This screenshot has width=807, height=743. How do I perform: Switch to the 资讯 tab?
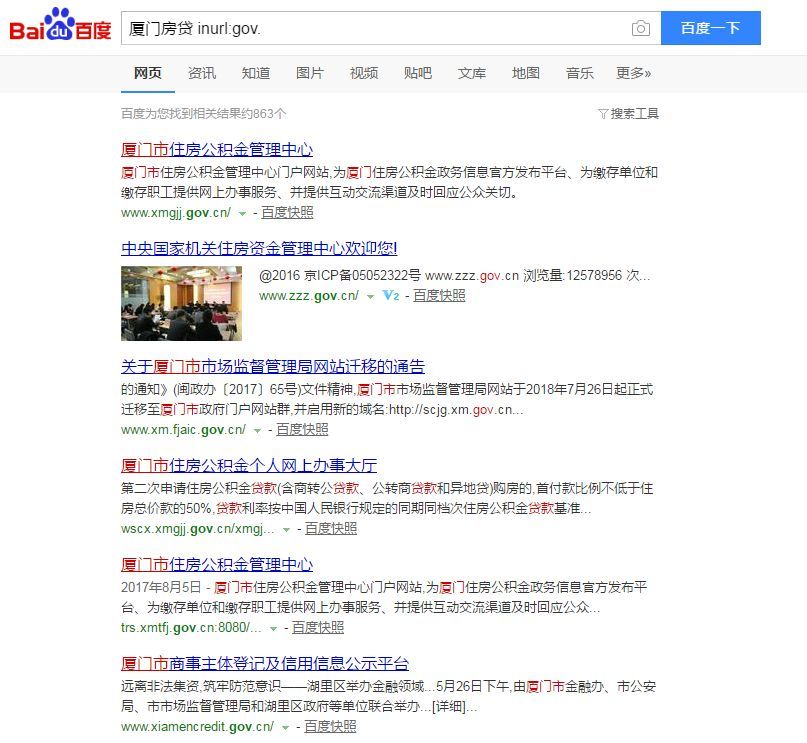[x=202, y=73]
